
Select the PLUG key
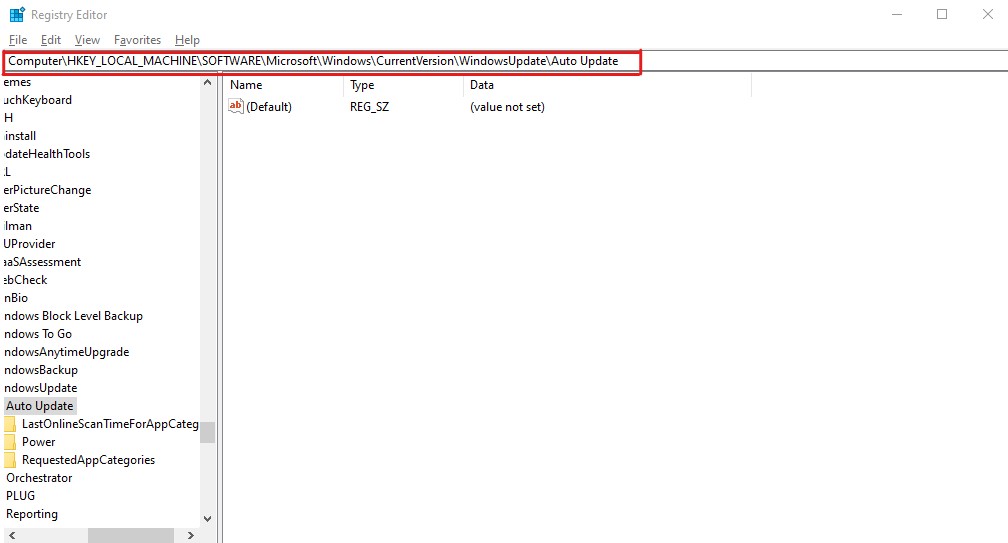click(x=21, y=495)
